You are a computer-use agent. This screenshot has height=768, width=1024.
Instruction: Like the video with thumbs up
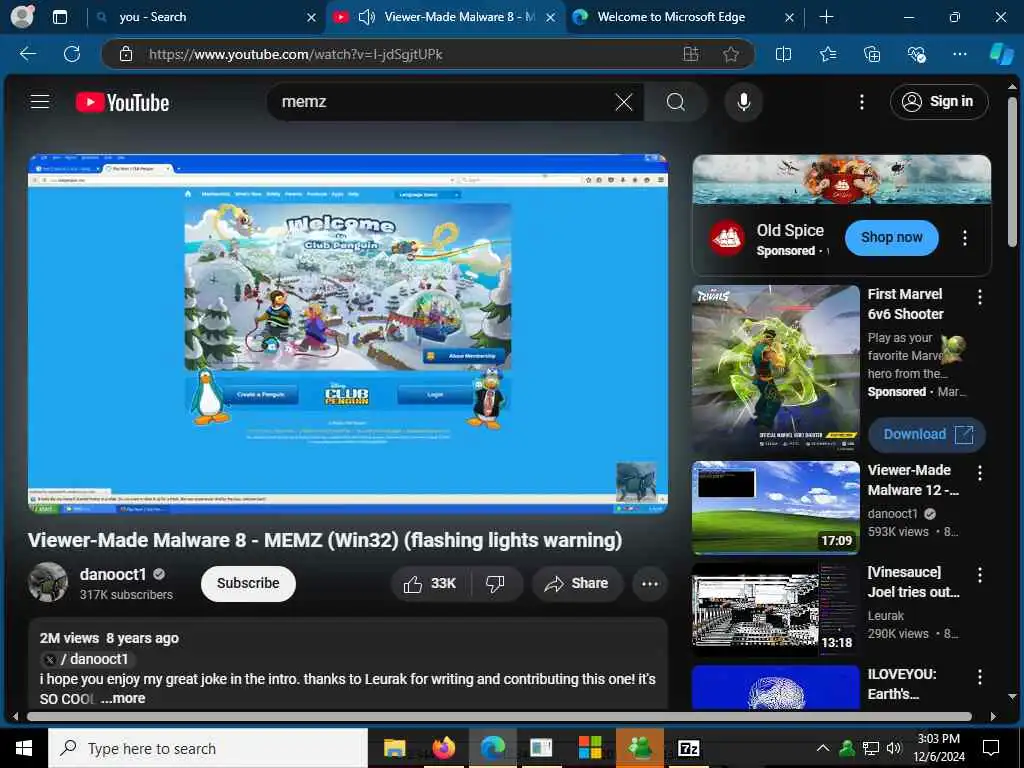point(430,584)
